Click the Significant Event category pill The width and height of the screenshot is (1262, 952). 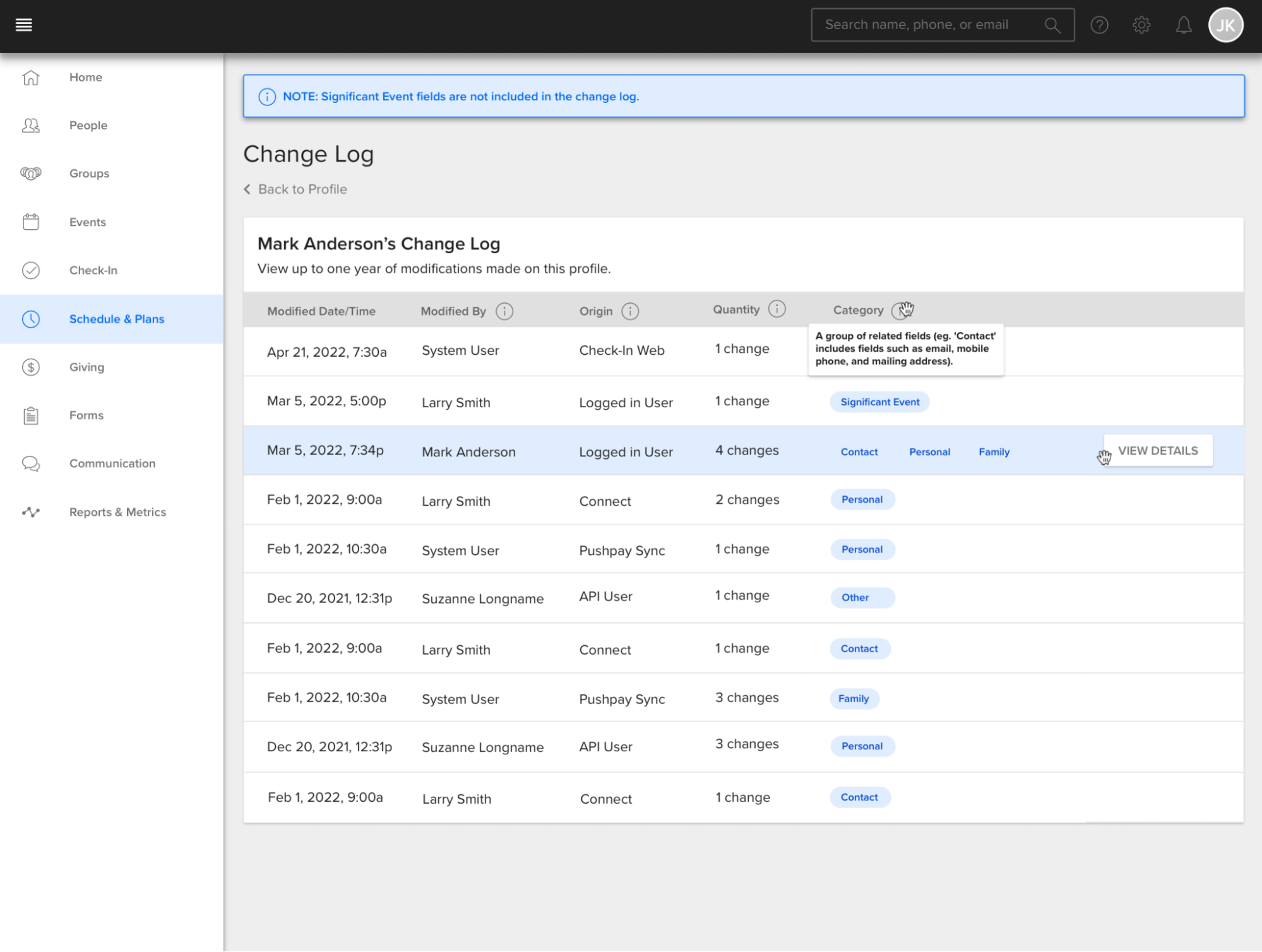(879, 402)
